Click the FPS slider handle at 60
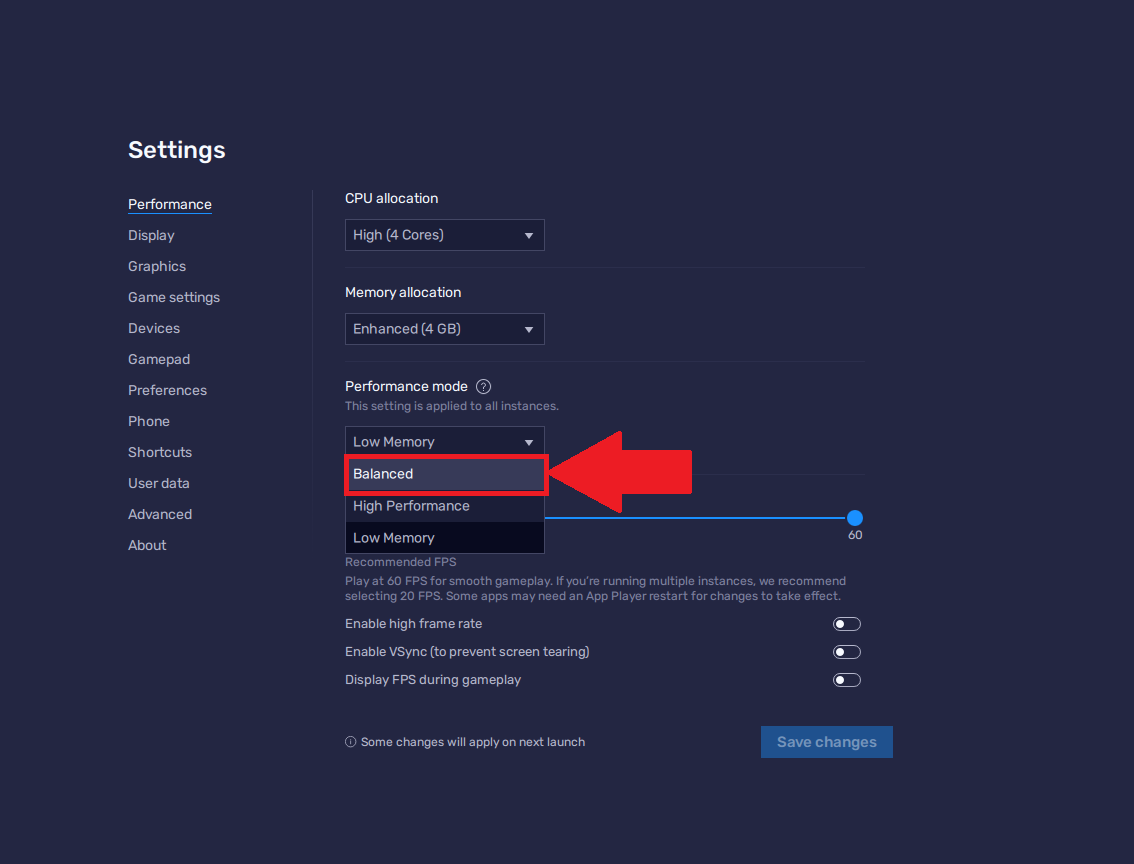The height and width of the screenshot is (864, 1134). [x=854, y=518]
